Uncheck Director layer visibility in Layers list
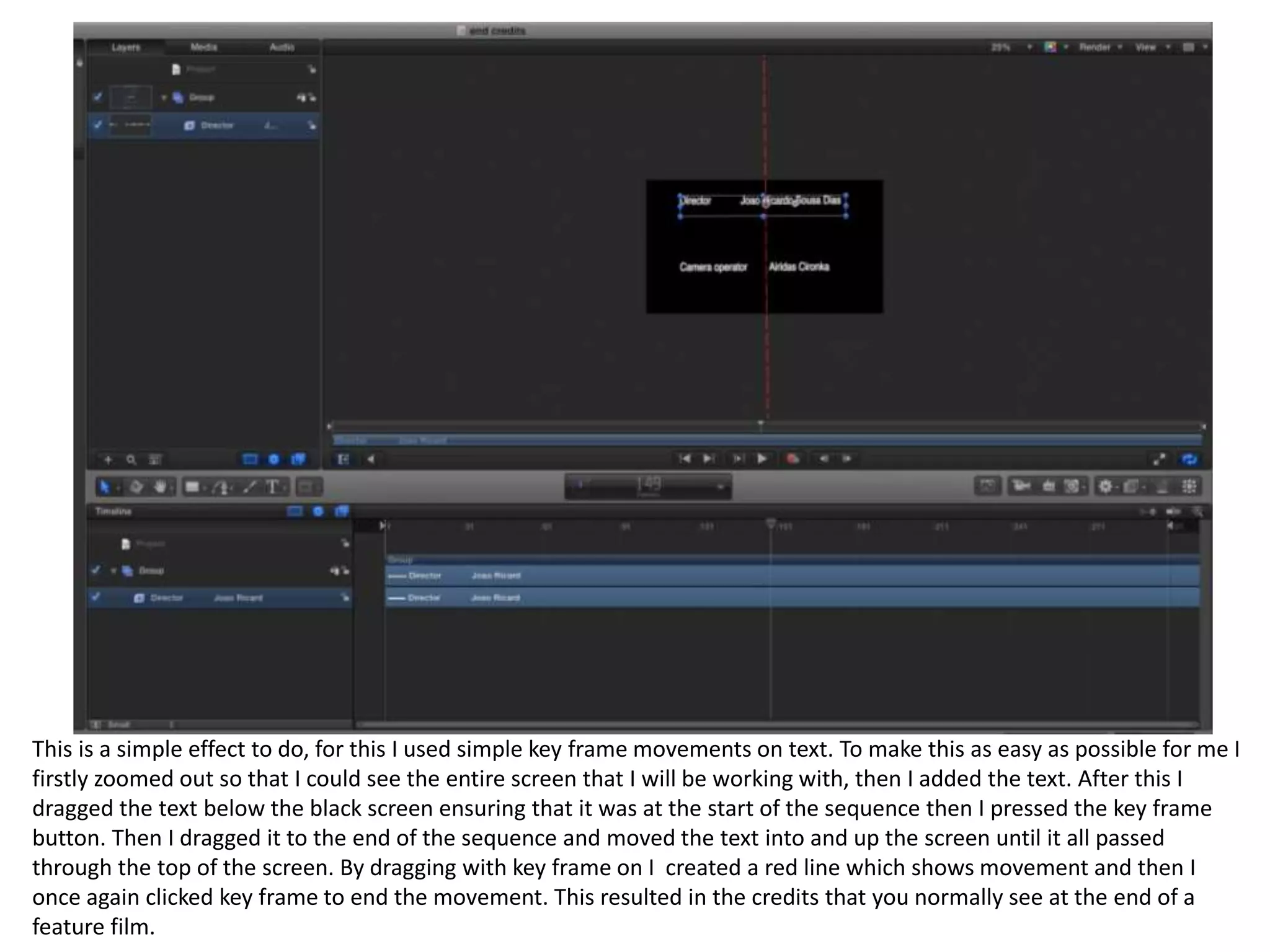Image resolution: width=1270 pixels, height=952 pixels. pos(97,125)
